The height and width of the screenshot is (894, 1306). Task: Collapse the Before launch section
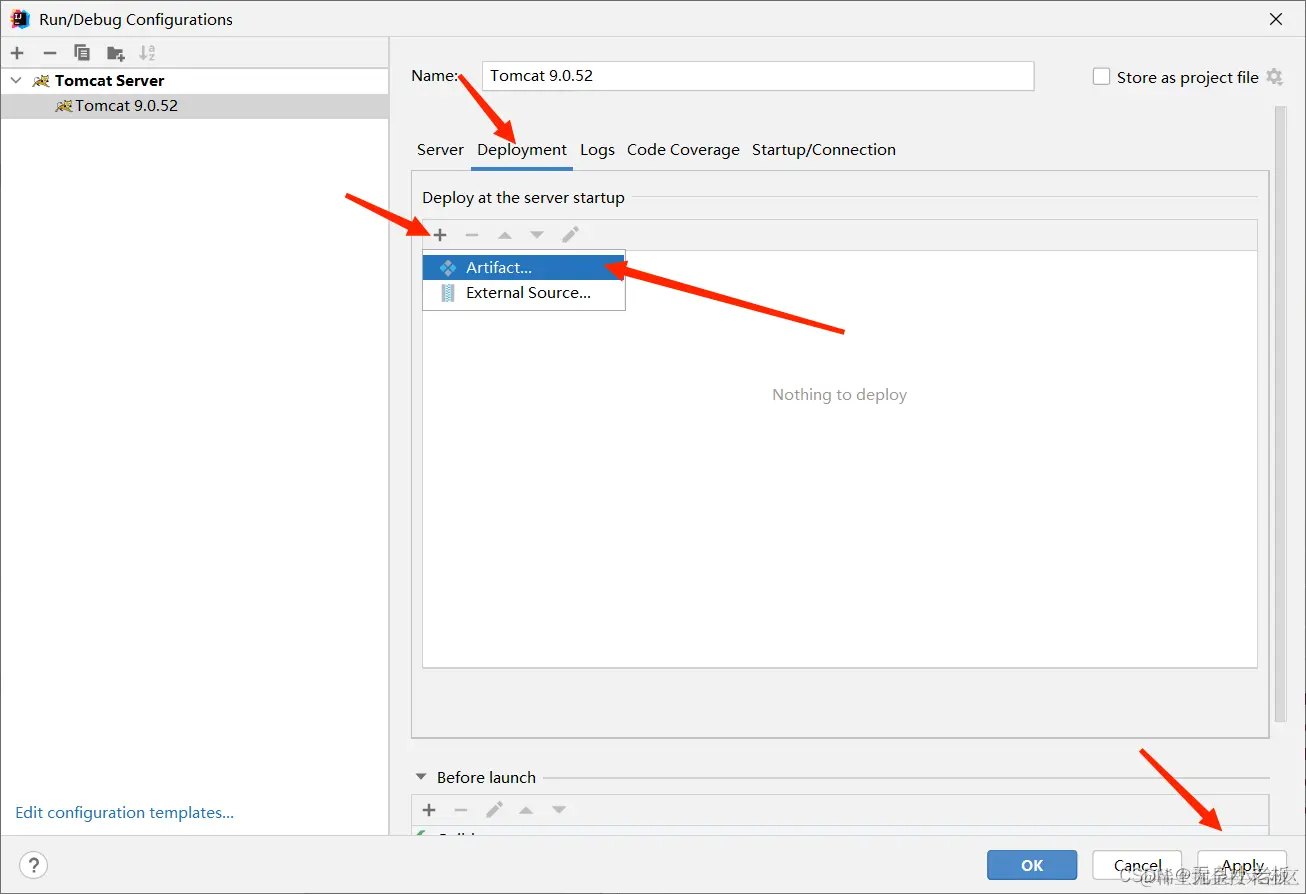pos(420,777)
